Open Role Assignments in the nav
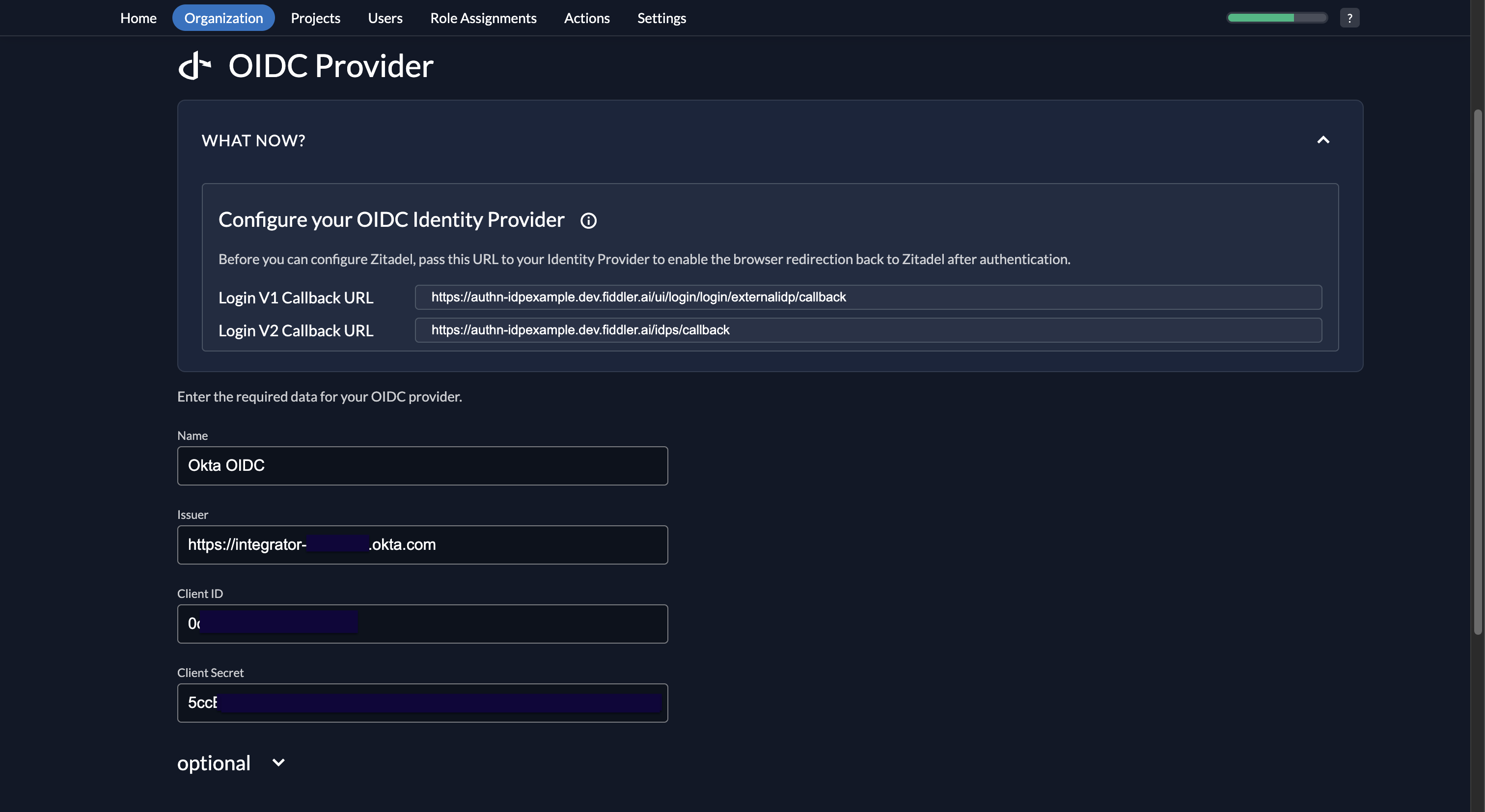The width and height of the screenshot is (1485, 812). tap(483, 18)
